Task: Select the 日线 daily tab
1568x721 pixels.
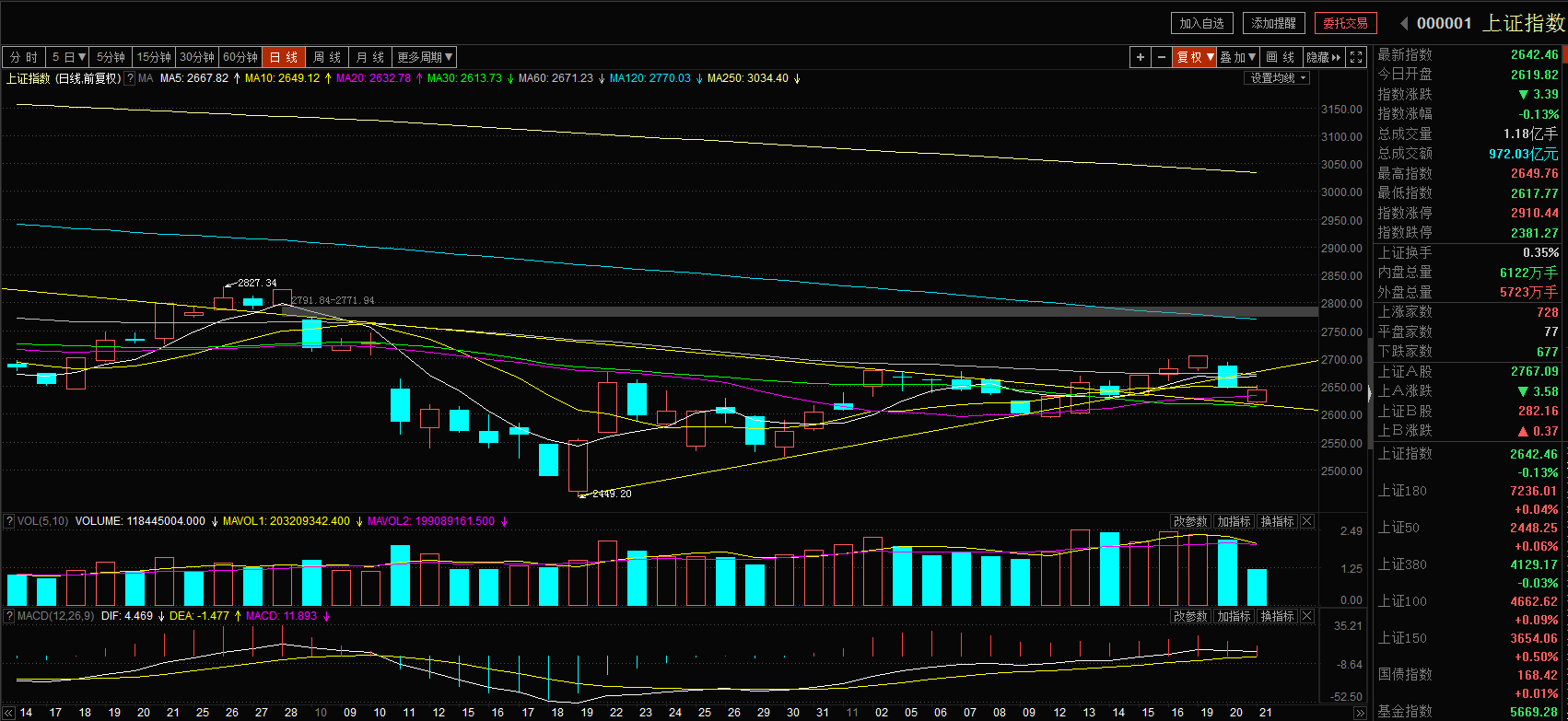Action: [284, 57]
